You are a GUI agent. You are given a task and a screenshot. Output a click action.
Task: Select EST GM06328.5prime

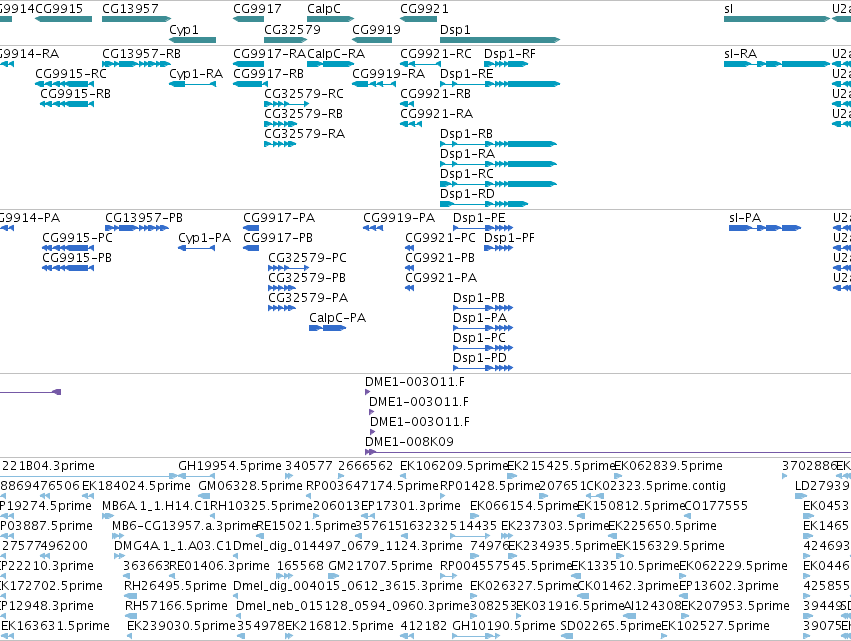coord(204,496)
